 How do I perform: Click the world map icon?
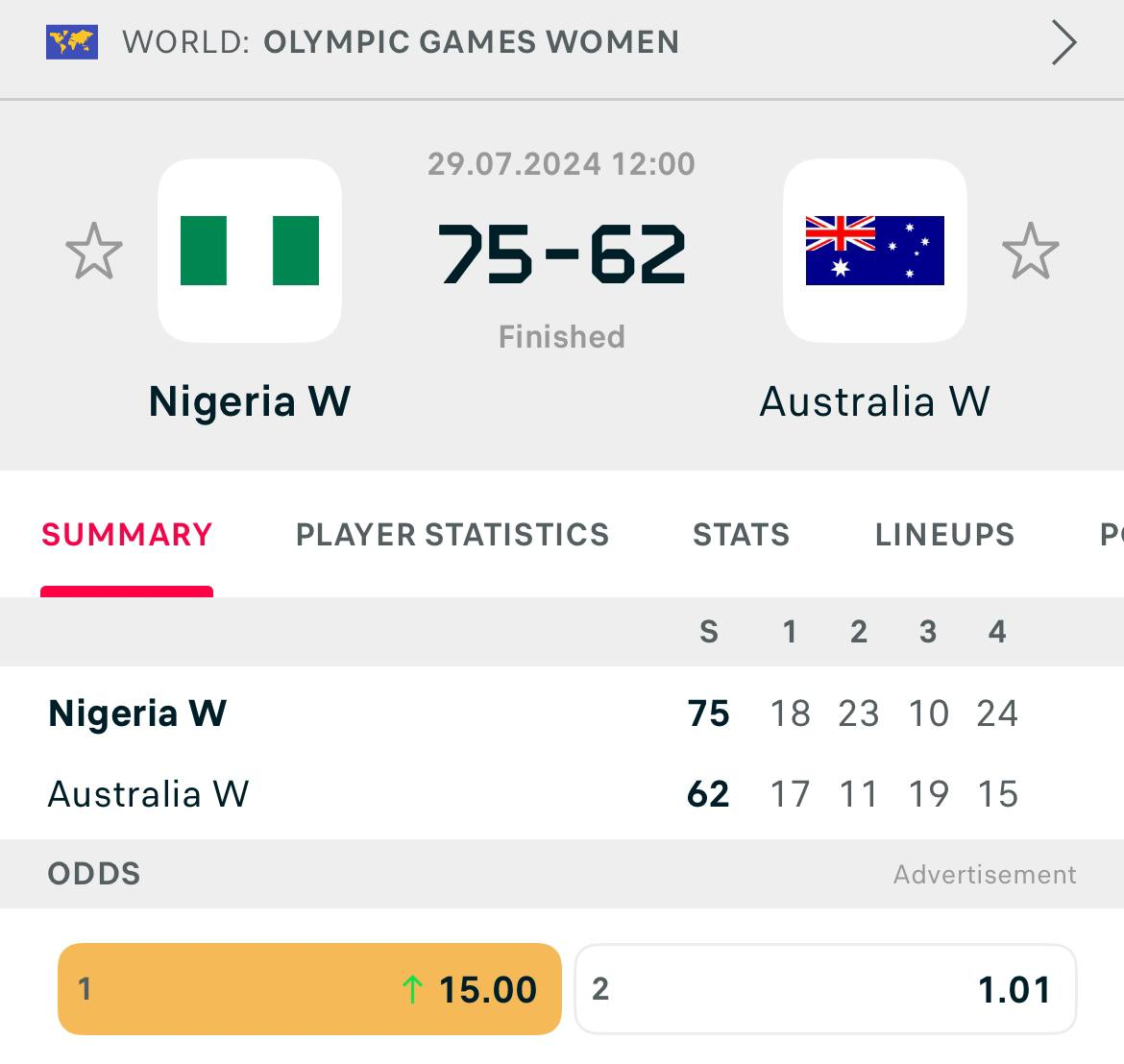[x=72, y=43]
